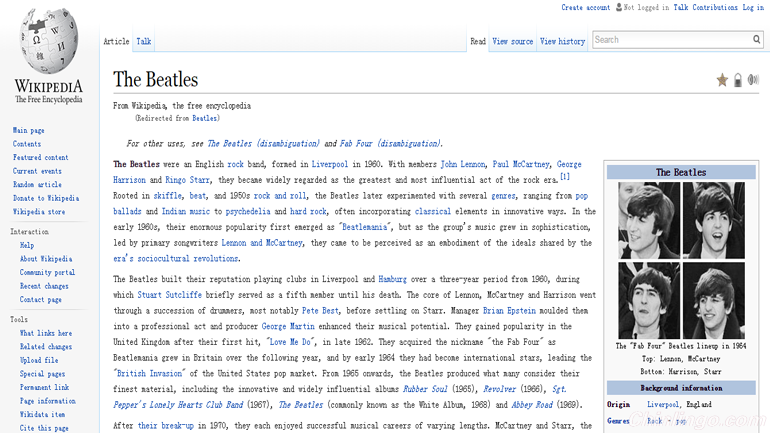Viewport: 770px width, 433px height.
Task: Open Abbey Road album link
Action: point(532,405)
